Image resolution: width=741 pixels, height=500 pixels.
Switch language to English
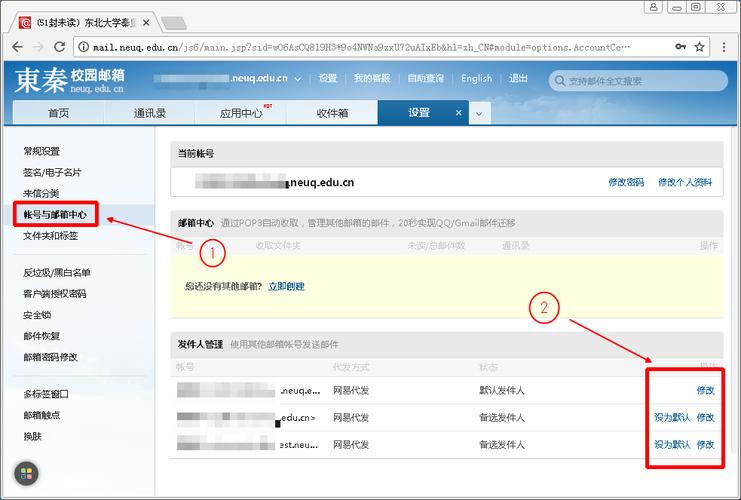[x=476, y=78]
